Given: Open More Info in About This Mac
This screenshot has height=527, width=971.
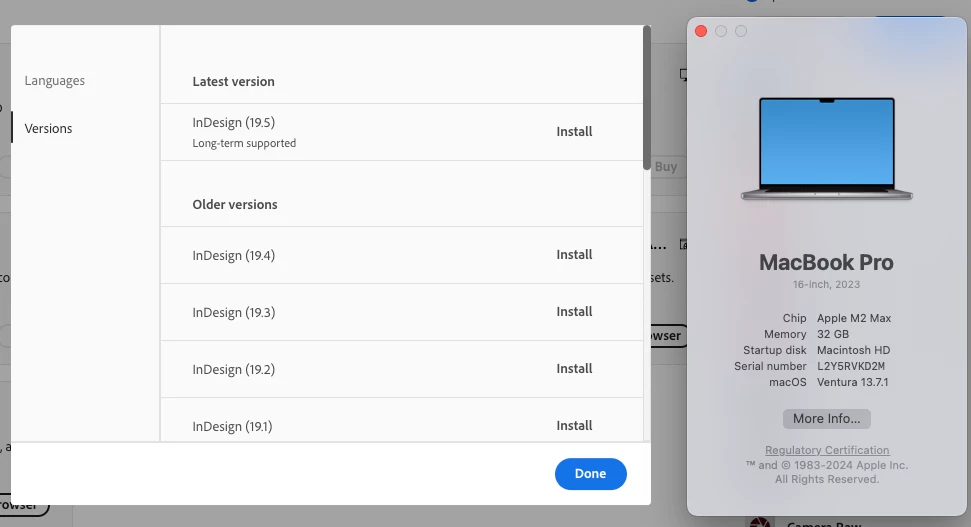Looking at the screenshot, I should [826, 419].
